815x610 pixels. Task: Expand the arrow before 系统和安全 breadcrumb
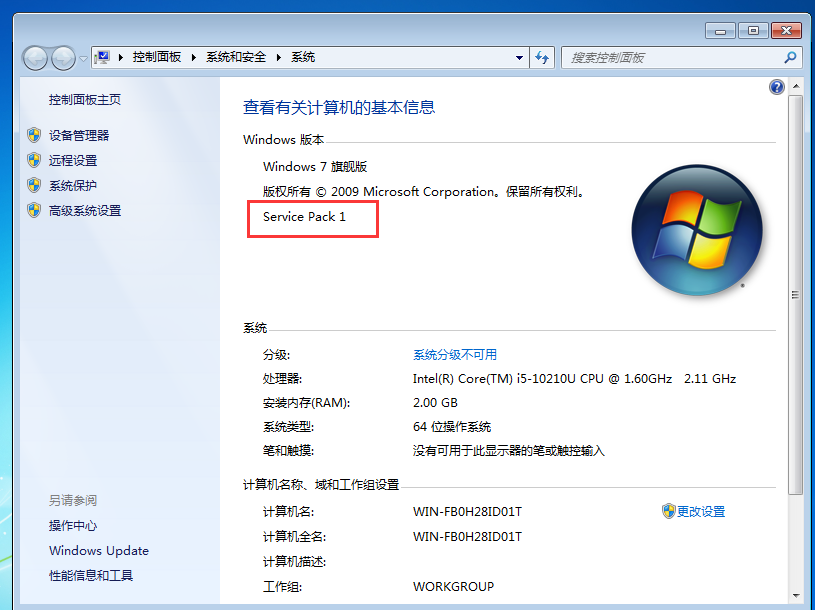coord(194,57)
